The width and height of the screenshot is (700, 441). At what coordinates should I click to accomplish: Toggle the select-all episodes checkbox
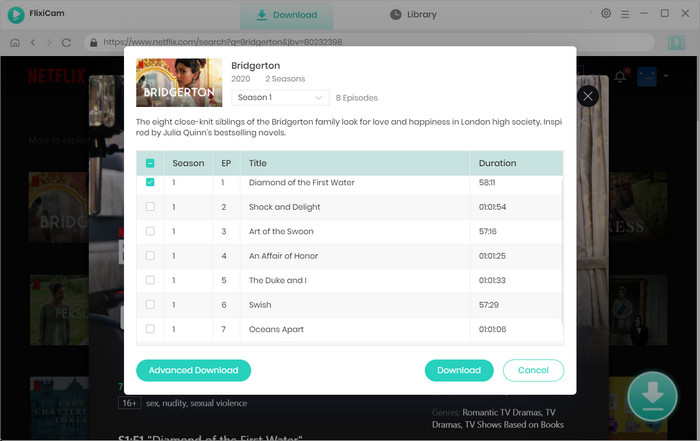tap(150, 163)
